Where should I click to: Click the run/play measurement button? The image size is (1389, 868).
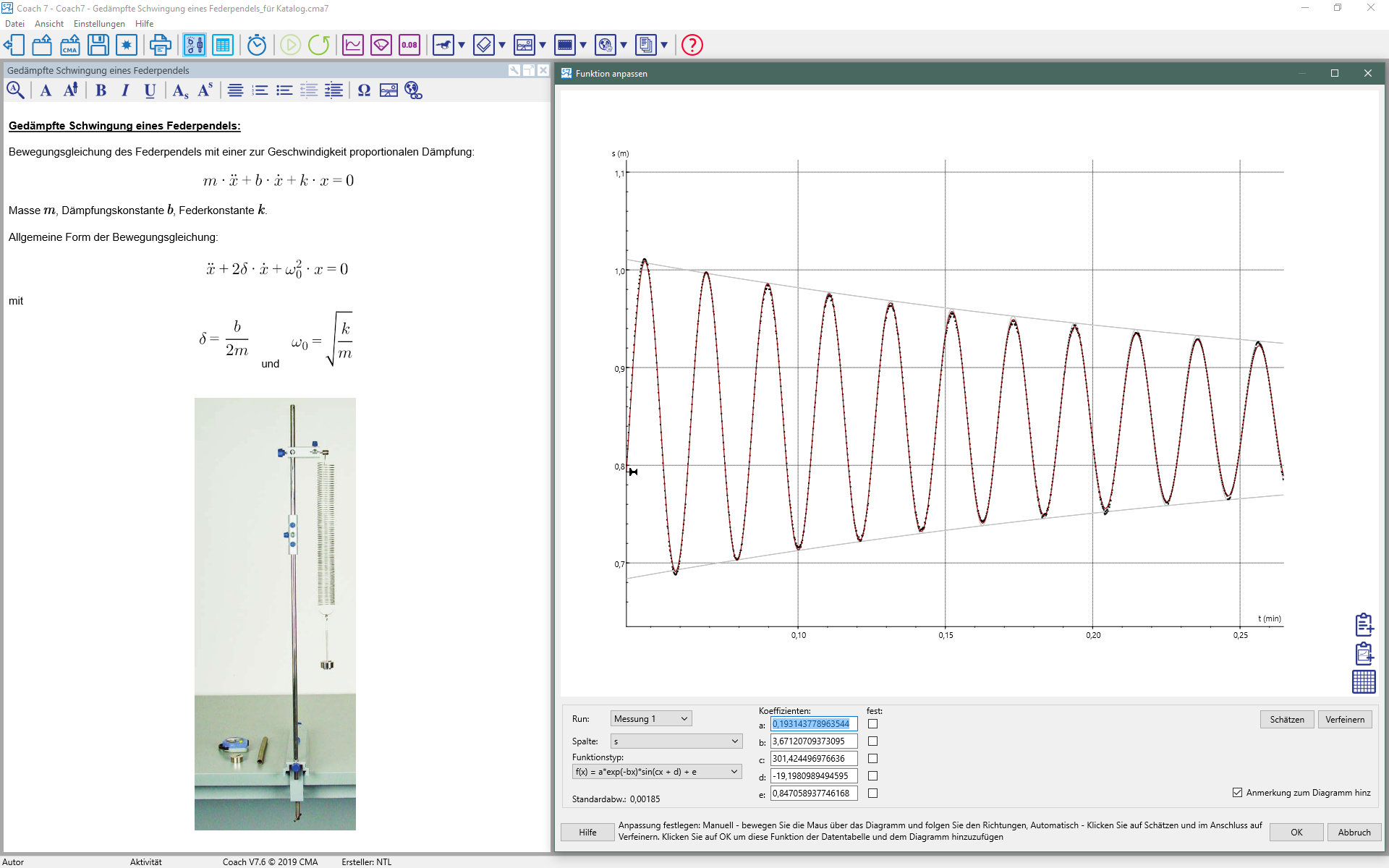pyautogui.click(x=289, y=44)
